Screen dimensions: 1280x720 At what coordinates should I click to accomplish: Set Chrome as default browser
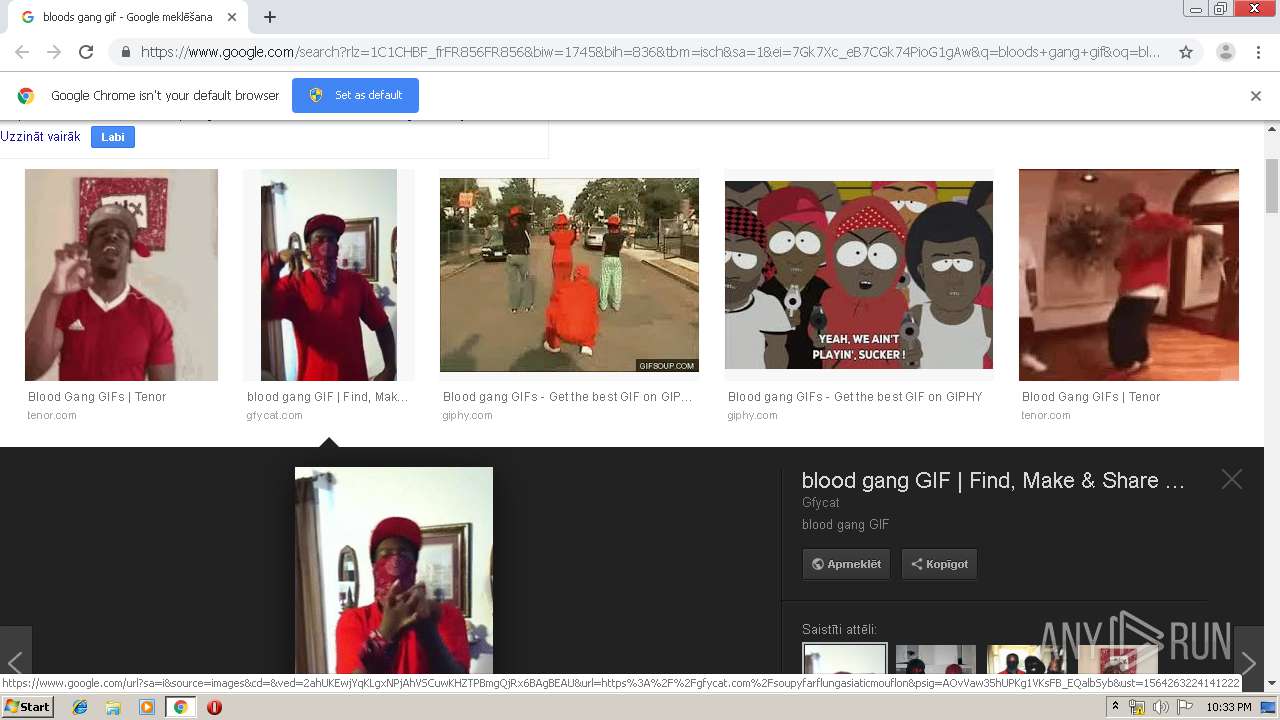(355, 95)
